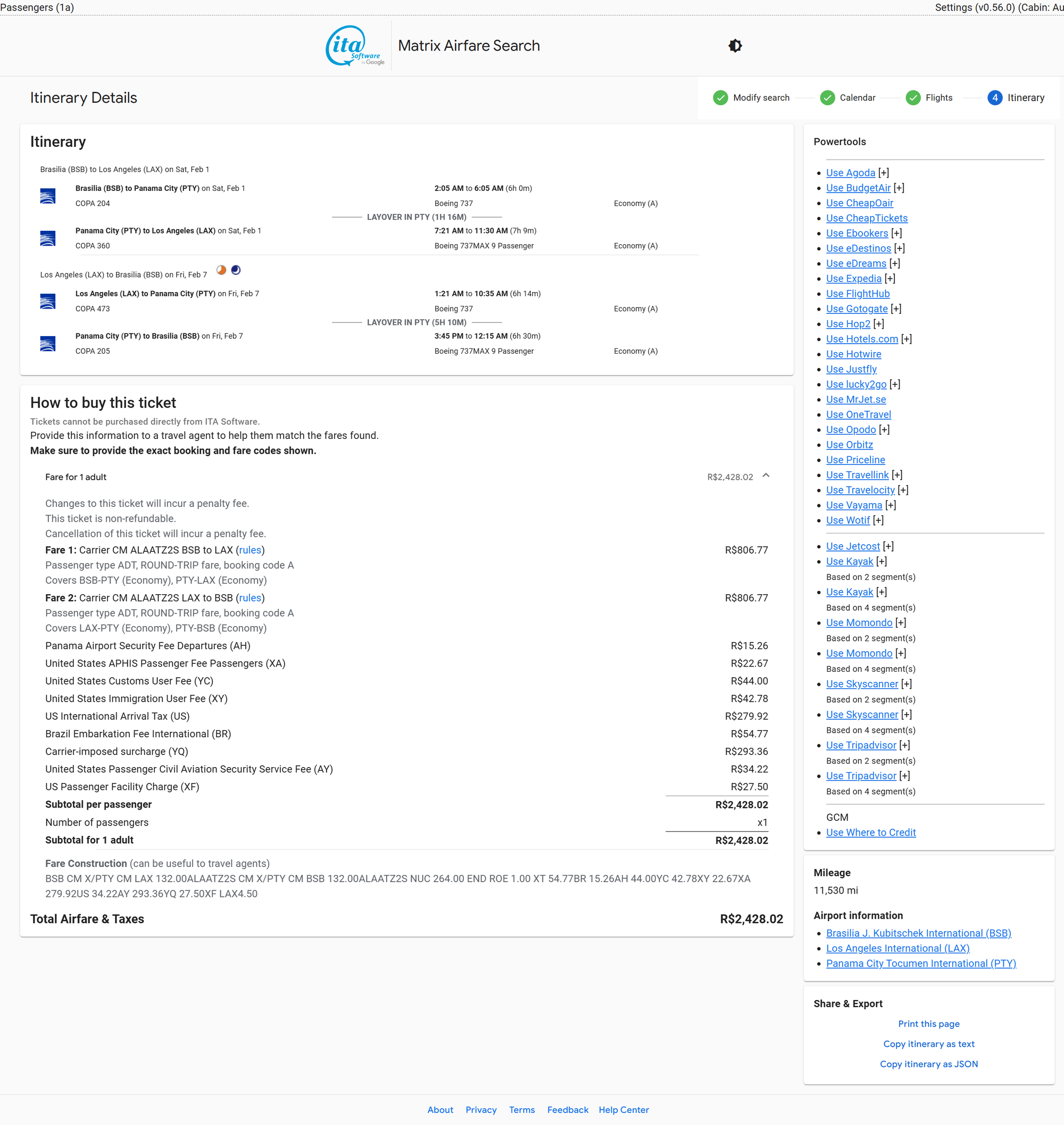Click the blue step 4 Itinerary circle
Viewport: 1064px width, 1125px height.
[x=994, y=97]
